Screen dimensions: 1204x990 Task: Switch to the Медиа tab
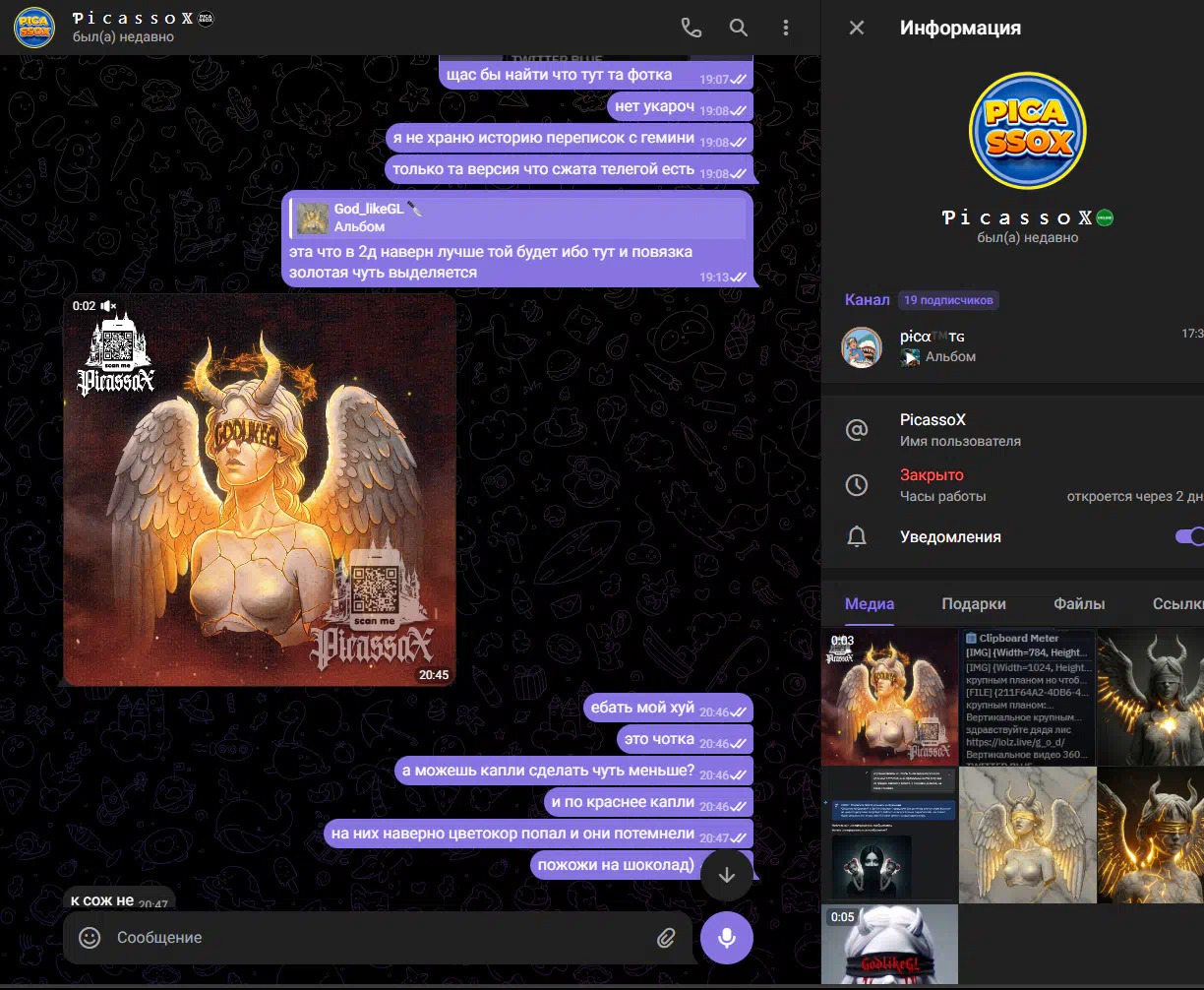(870, 604)
